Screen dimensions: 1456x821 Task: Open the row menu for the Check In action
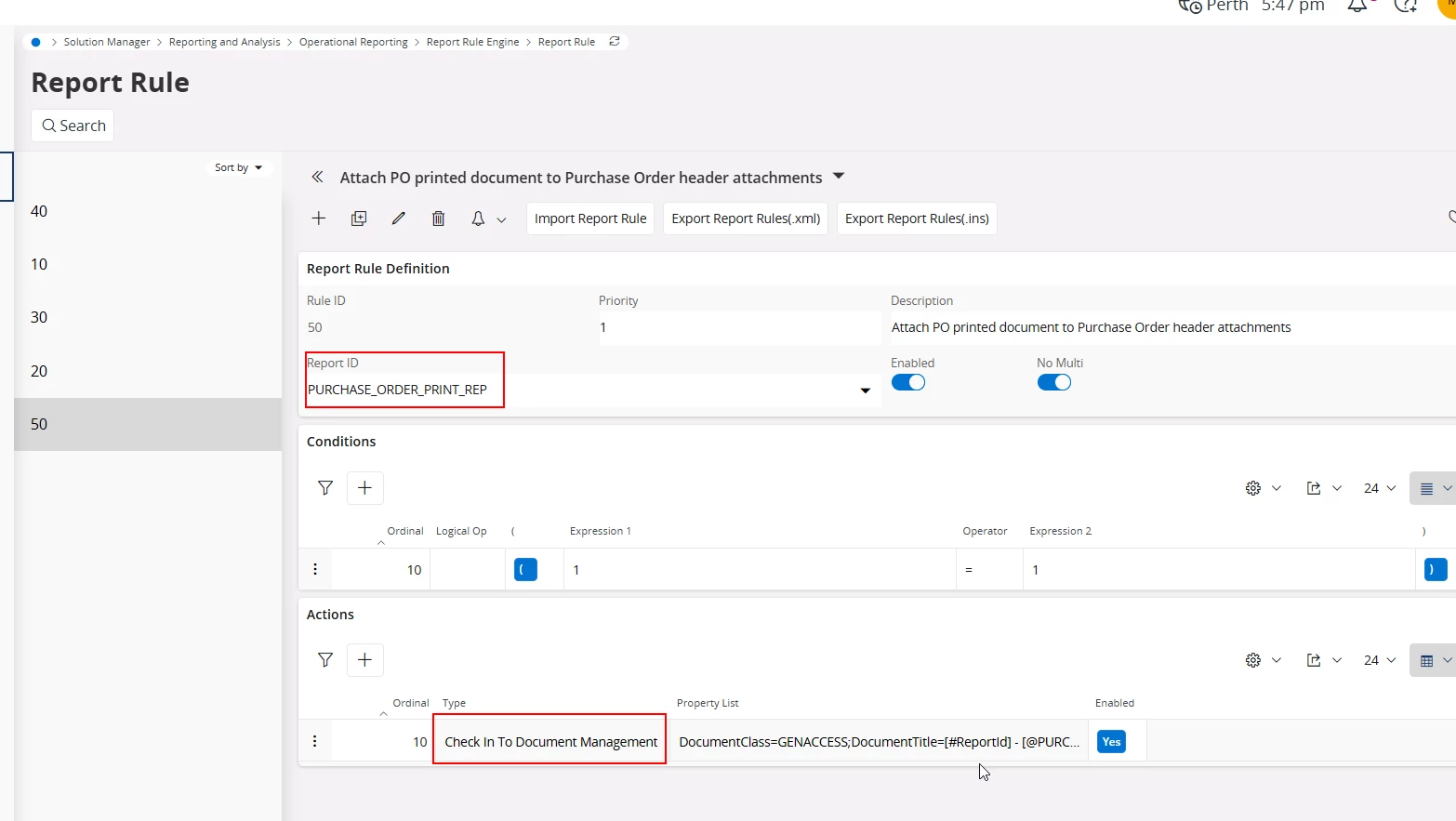tap(315, 741)
